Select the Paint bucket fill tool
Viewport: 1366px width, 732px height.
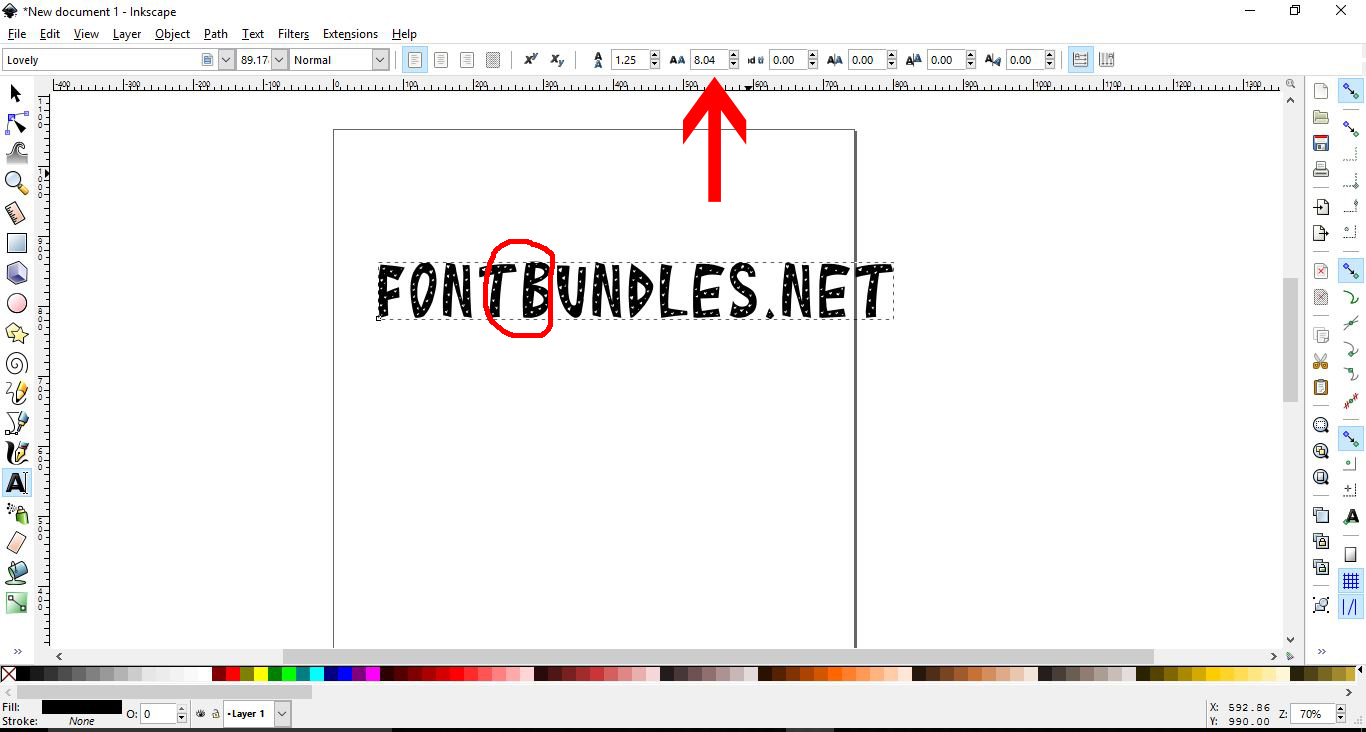click(x=16, y=573)
